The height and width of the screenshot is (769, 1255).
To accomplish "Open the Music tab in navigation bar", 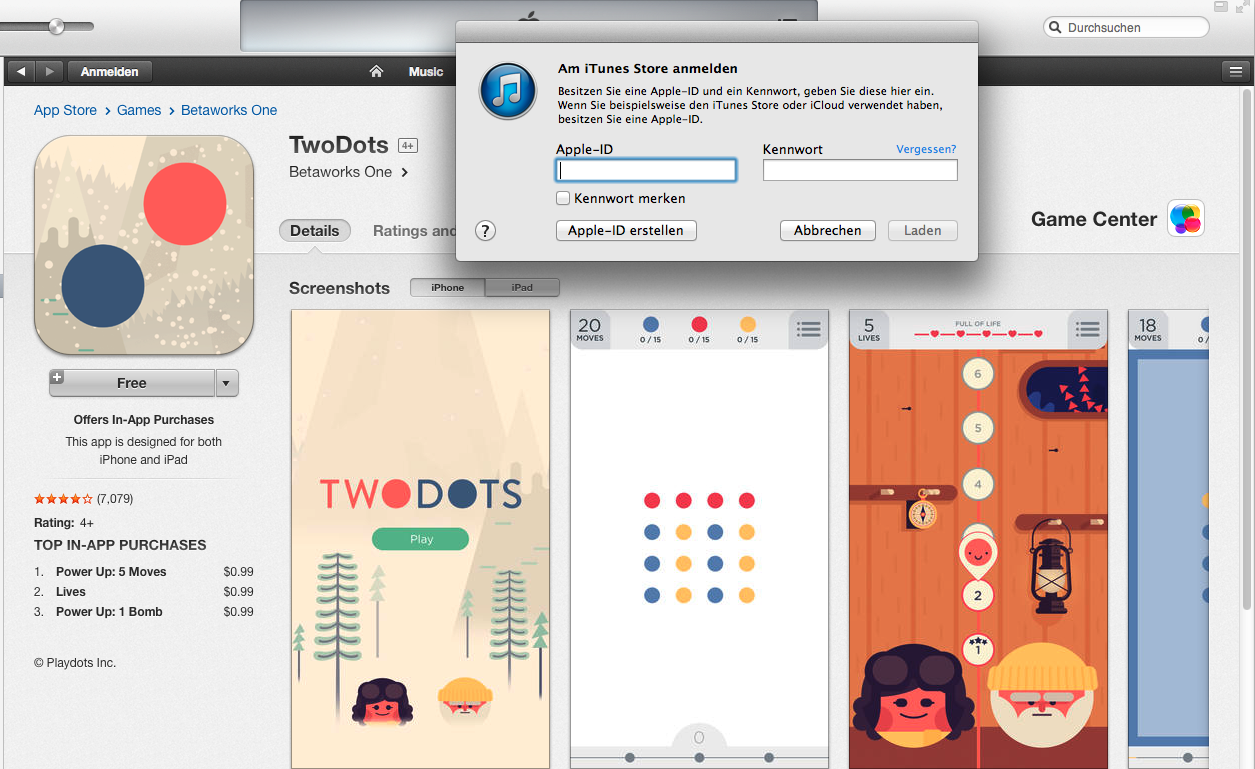I will click(426, 71).
